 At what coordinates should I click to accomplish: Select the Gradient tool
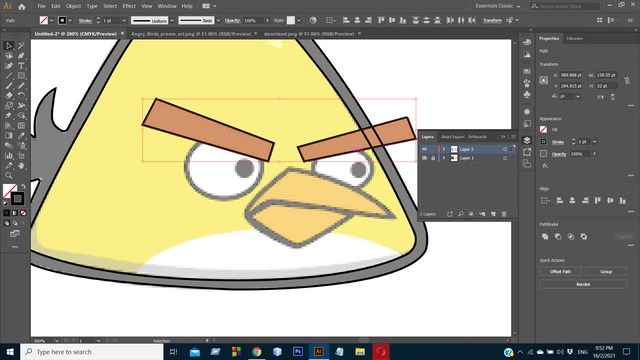click(9, 136)
